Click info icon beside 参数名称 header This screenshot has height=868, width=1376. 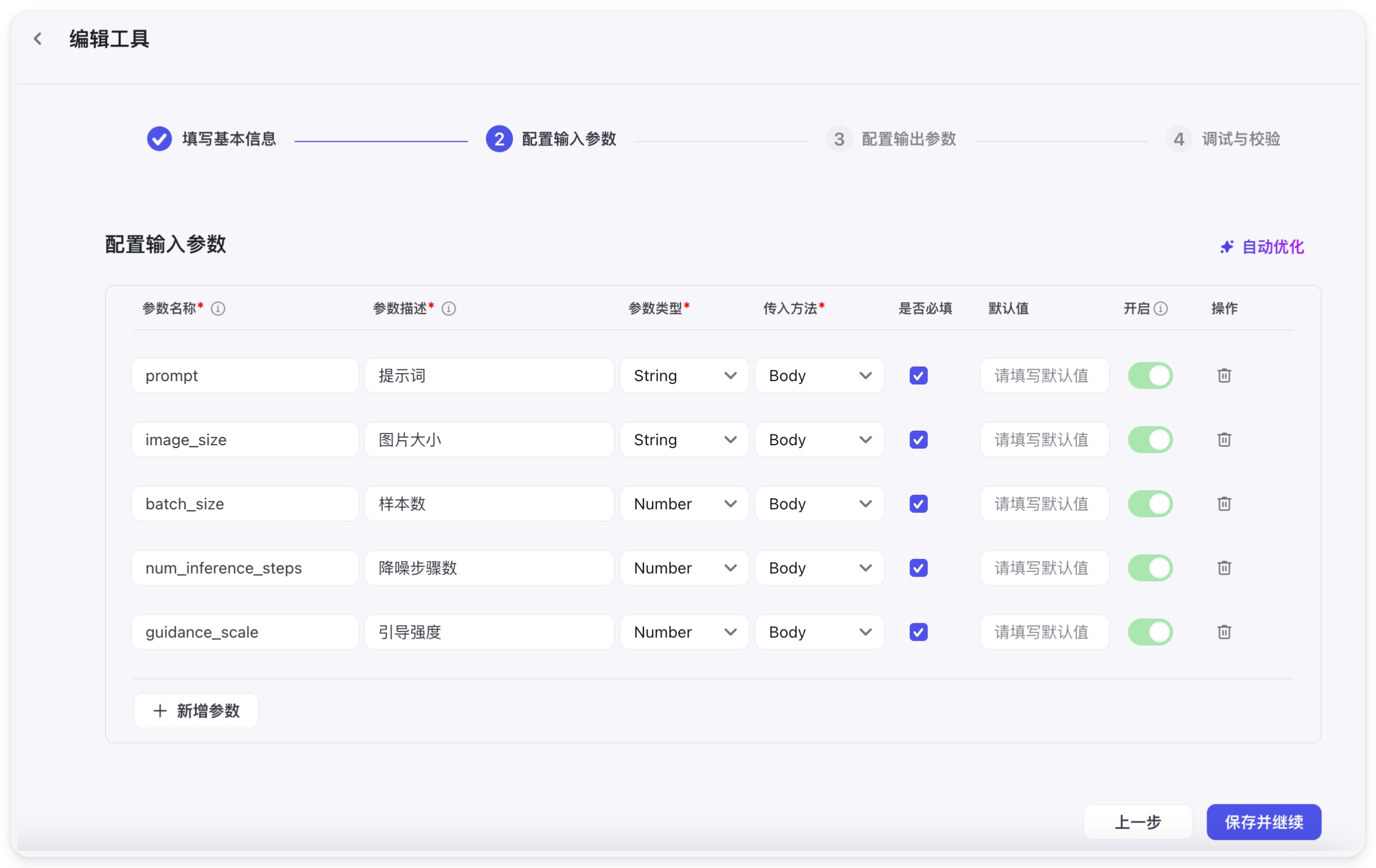(x=218, y=308)
